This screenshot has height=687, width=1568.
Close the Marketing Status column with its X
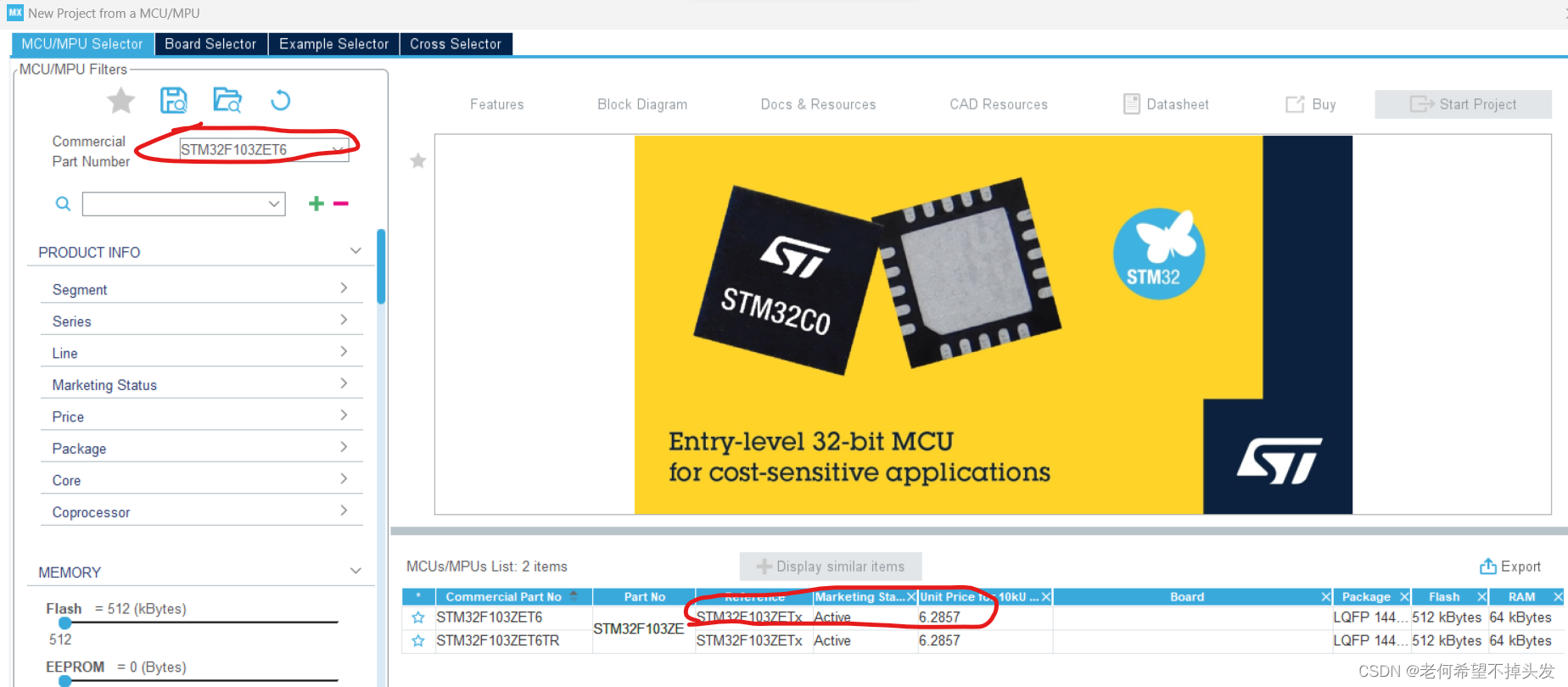point(911,597)
